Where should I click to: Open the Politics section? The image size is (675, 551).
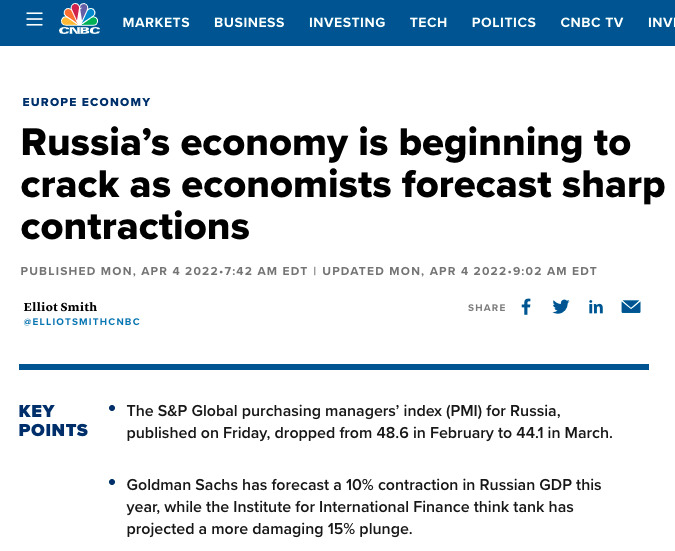click(x=504, y=22)
